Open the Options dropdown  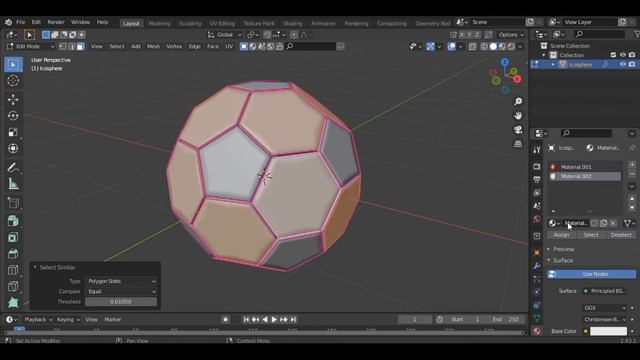[511, 35]
